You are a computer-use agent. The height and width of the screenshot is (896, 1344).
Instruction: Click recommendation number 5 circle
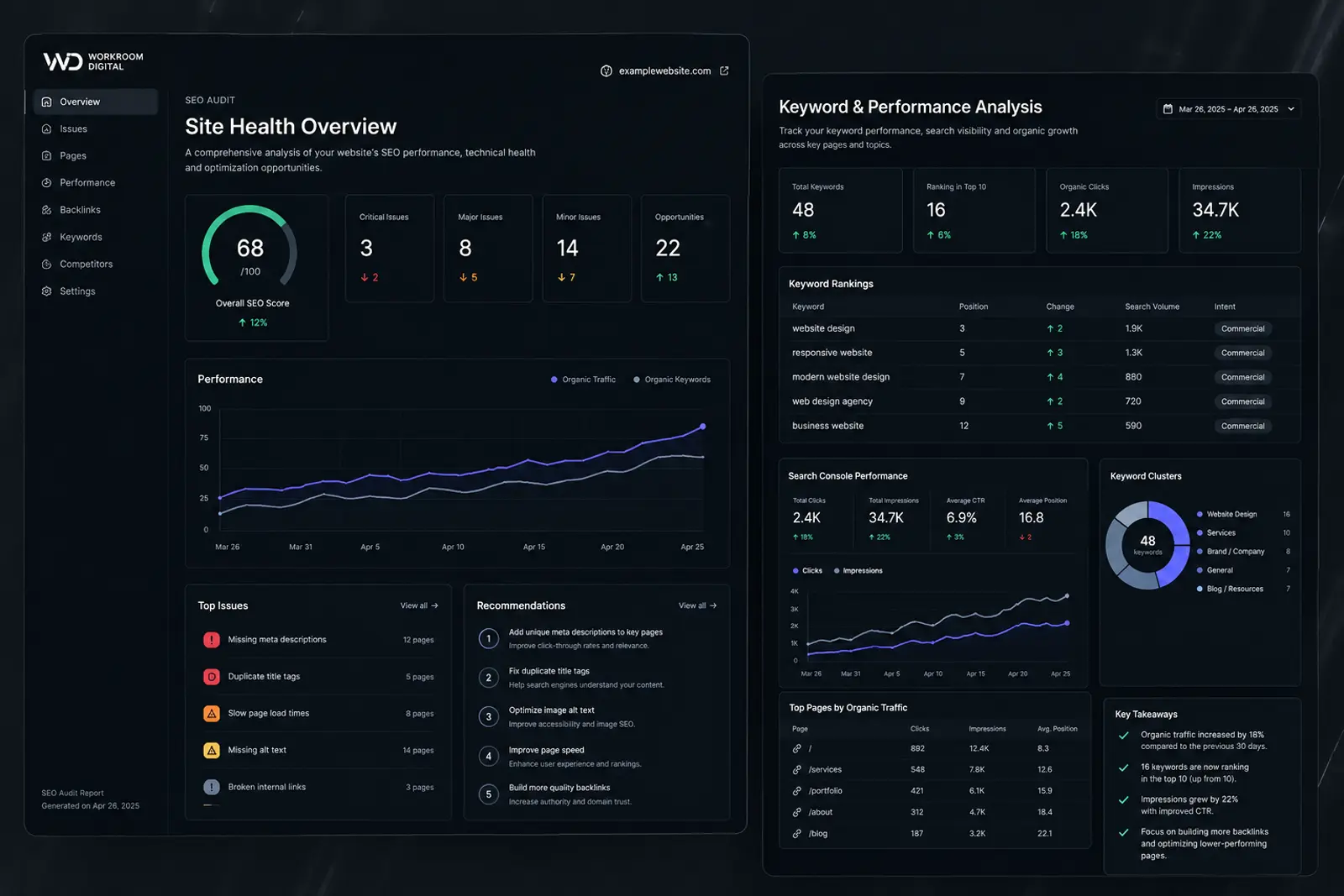(489, 794)
